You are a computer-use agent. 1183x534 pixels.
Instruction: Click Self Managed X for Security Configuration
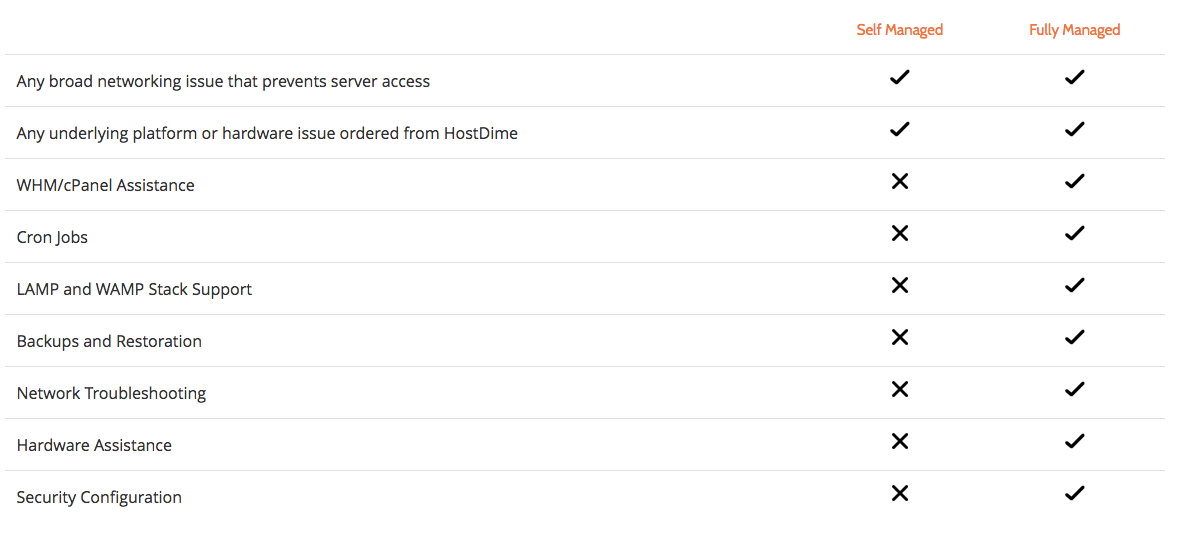[x=899, y=493]
